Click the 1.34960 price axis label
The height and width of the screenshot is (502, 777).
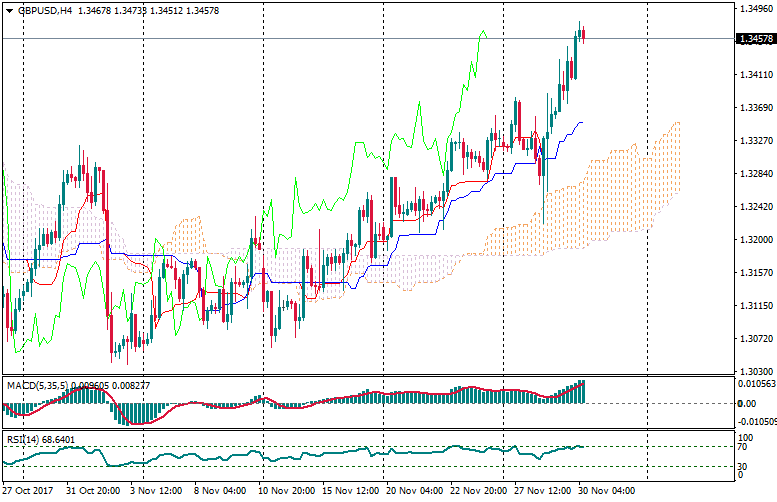tap(755, 8)
